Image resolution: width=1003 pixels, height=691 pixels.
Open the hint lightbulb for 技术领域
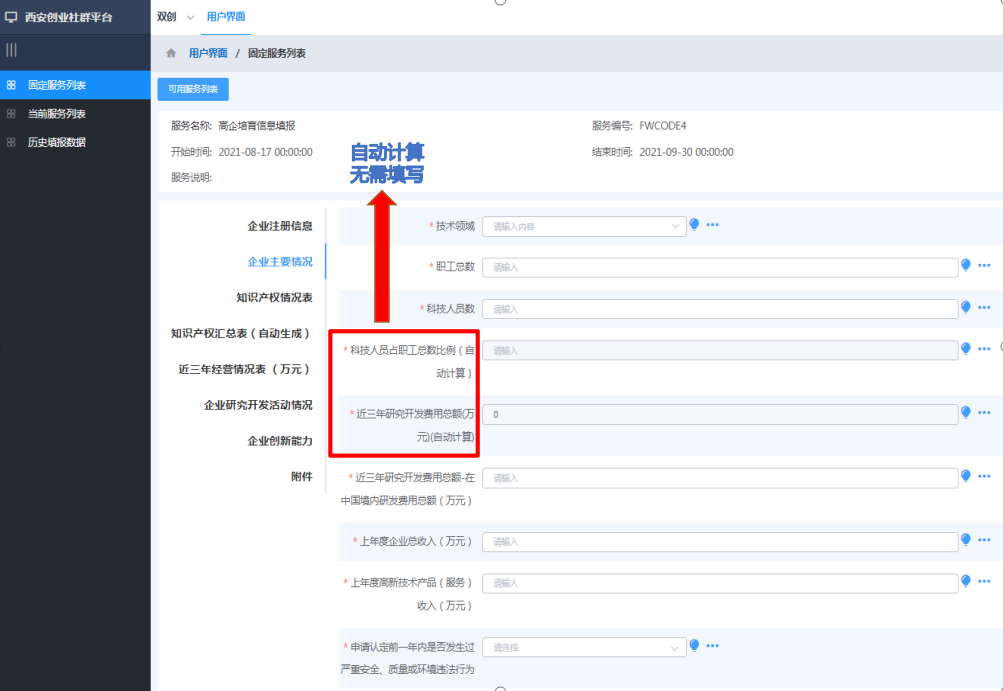694,225
